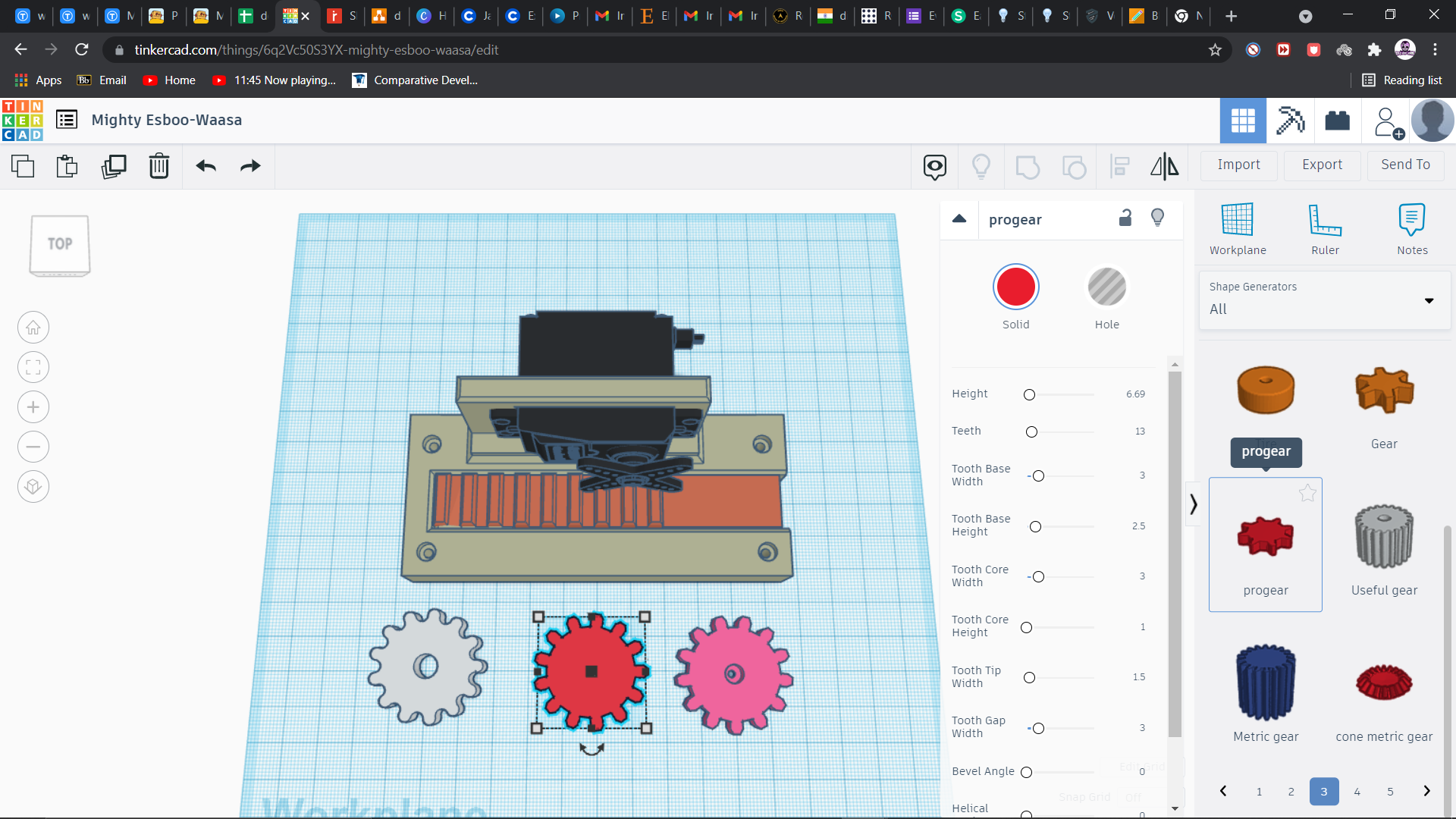Click the Send To button
1456x819 pixels.
(1405, 164)
